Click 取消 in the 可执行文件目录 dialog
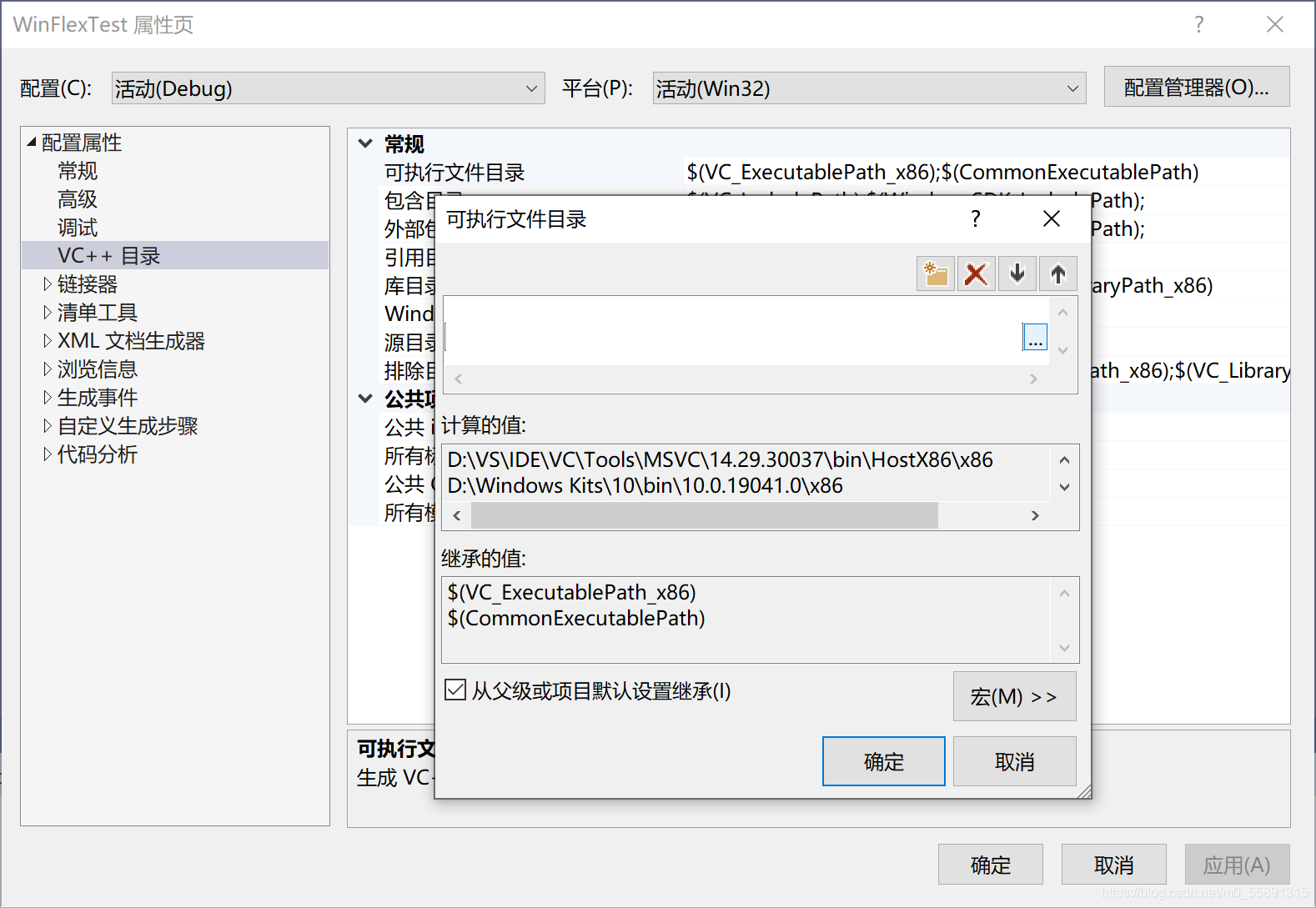The width and height of the screenshot is (1316, 908). [1014, 761]
